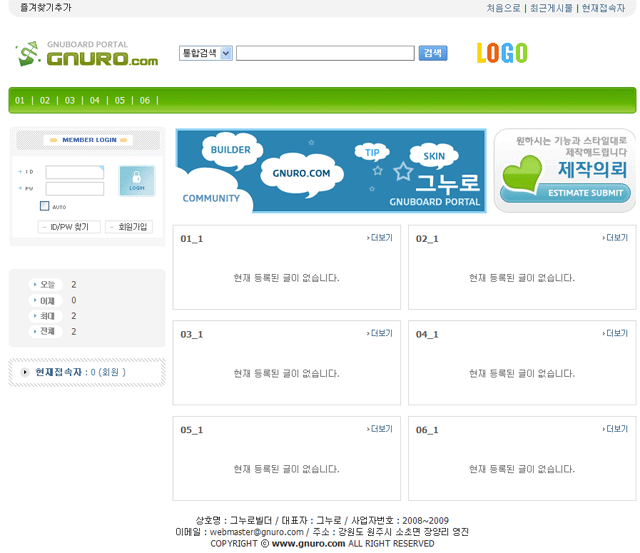The width and height of the screenshot is (640, 553).
Task: Click the 05_1 board title
Action: 191,430
